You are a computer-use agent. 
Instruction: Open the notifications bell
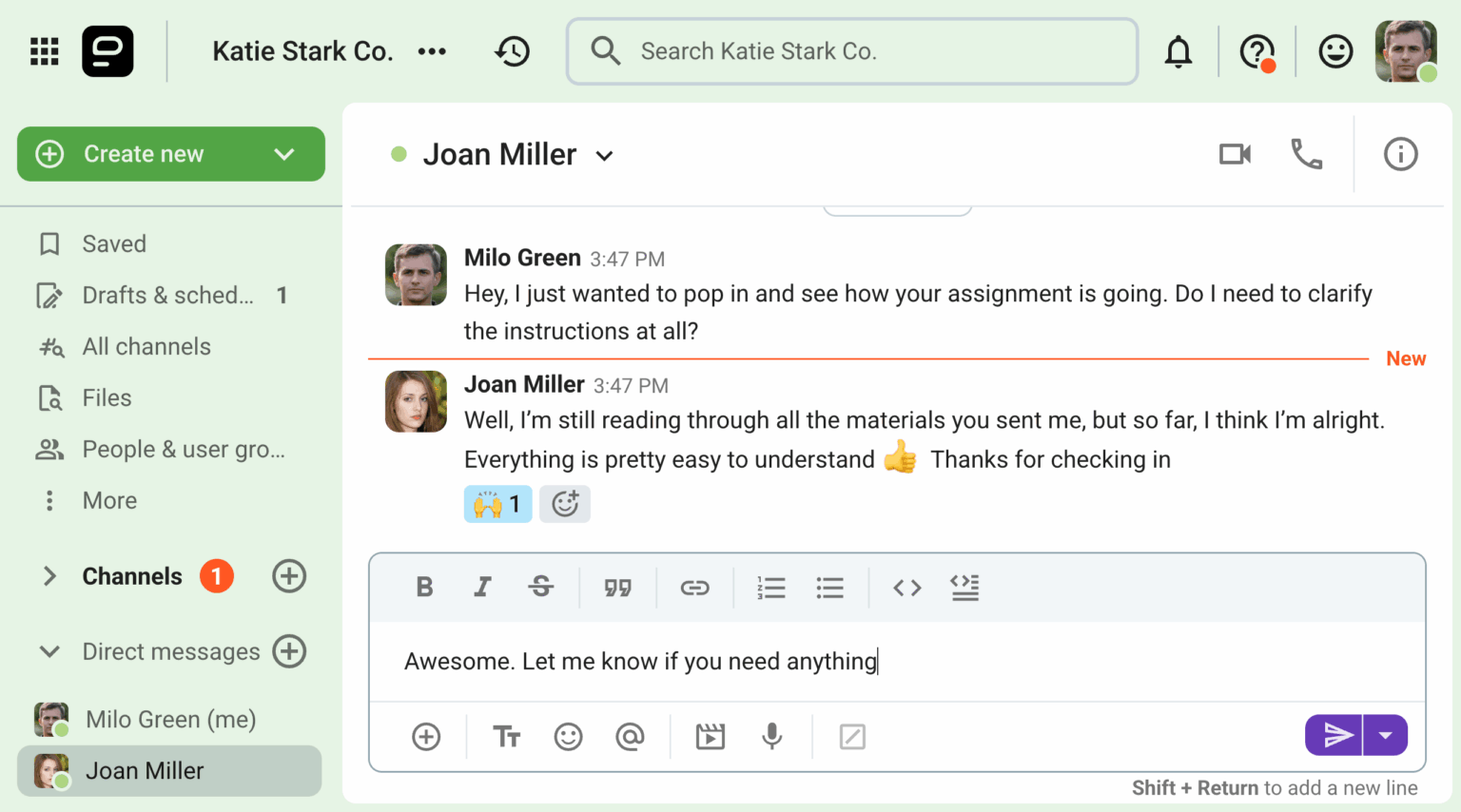click(1179, 51)
